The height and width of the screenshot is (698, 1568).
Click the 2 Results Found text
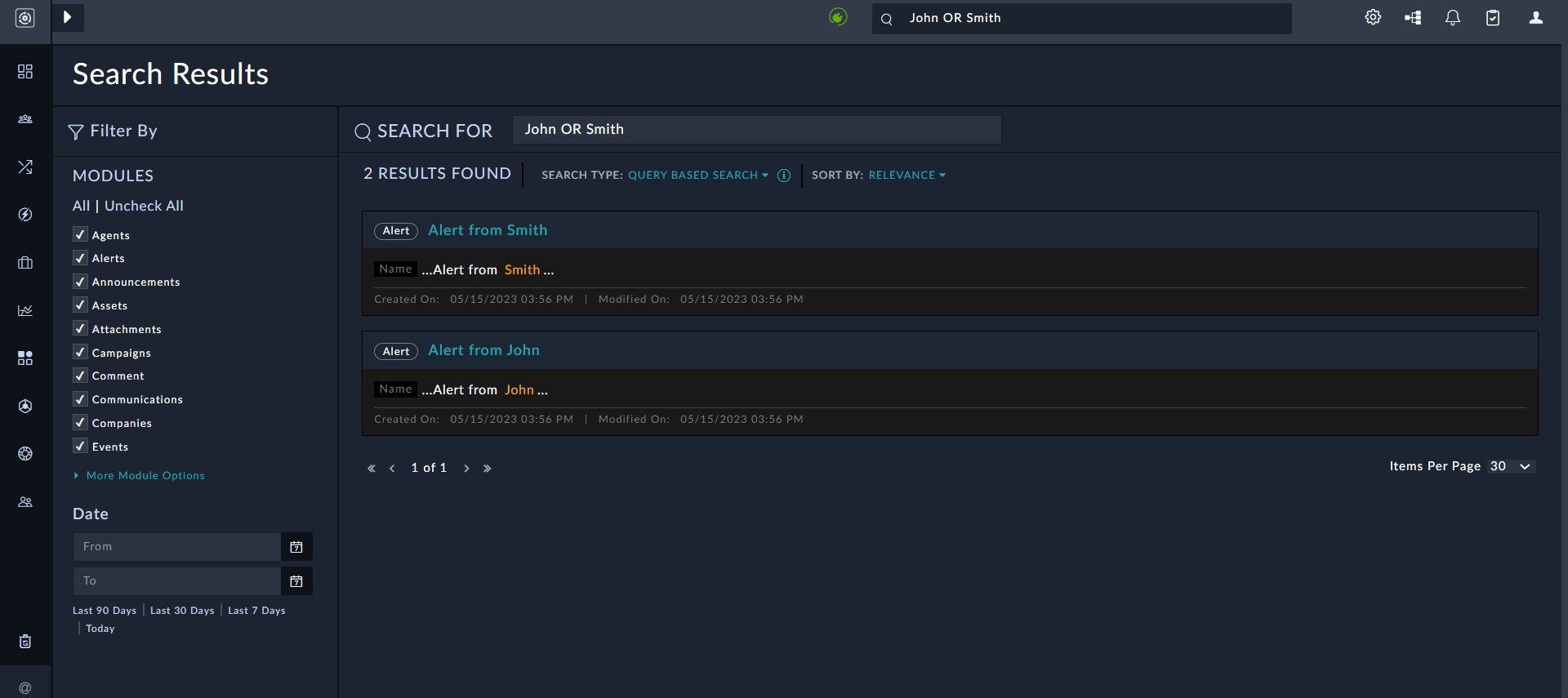[x=437, y=174]
